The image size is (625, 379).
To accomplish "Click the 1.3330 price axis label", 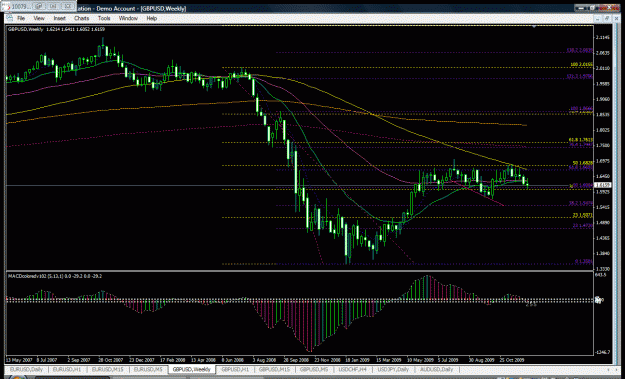I will tap(602, 269).
